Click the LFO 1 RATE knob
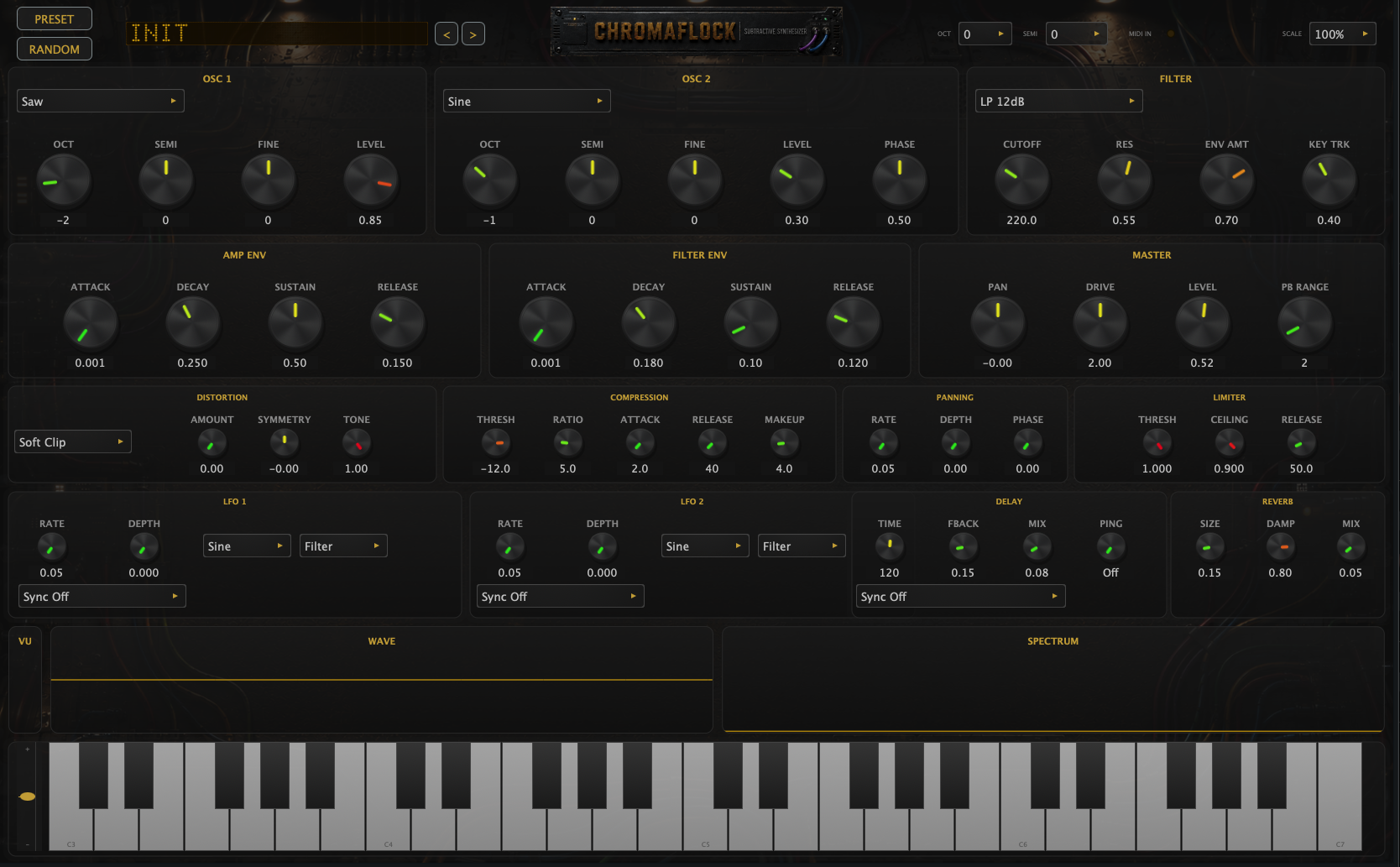Screen dimensions: 1400x867 pos(52,546)
